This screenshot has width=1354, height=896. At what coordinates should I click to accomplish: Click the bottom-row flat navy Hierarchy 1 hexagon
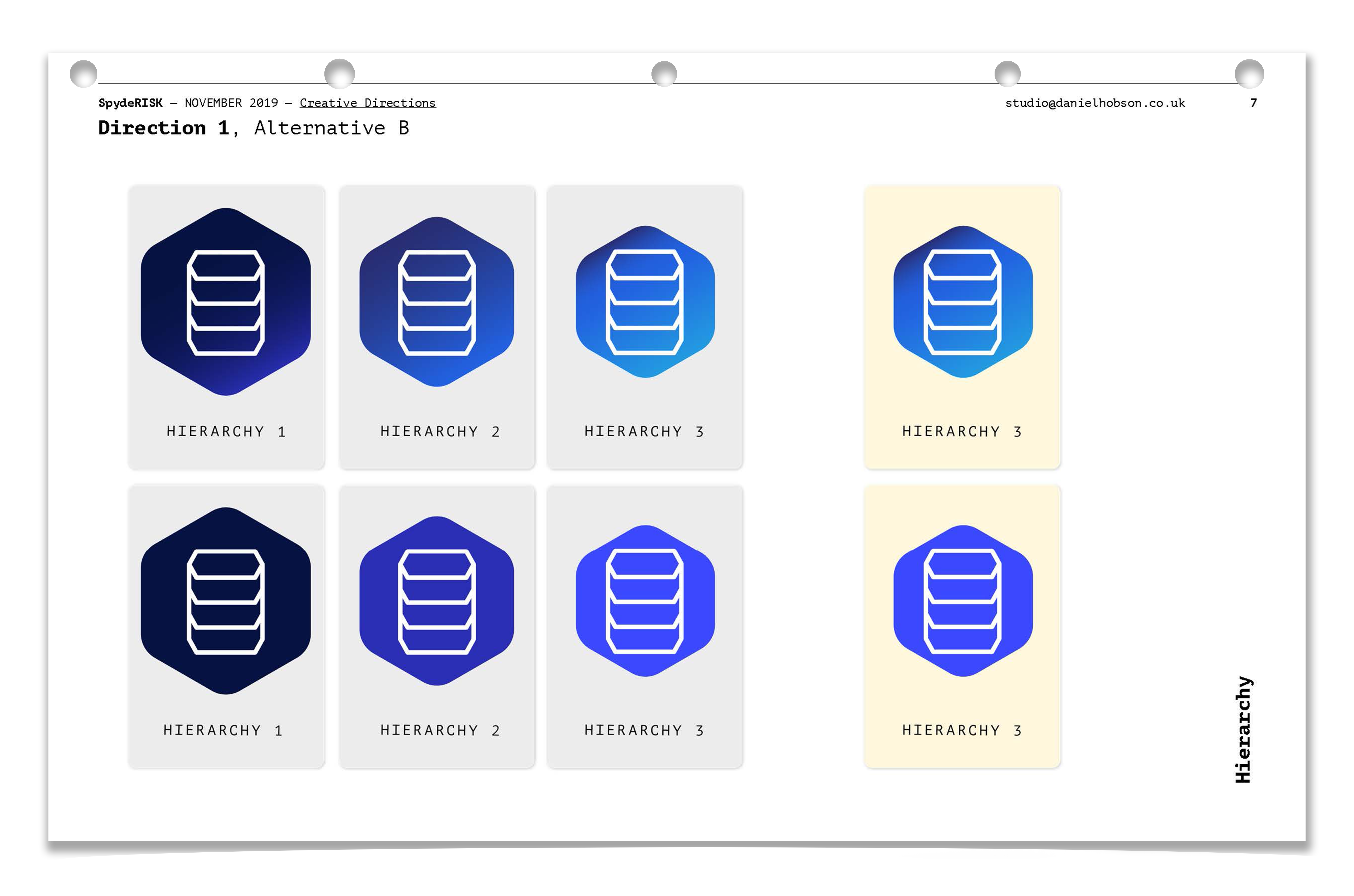point(226,601)
